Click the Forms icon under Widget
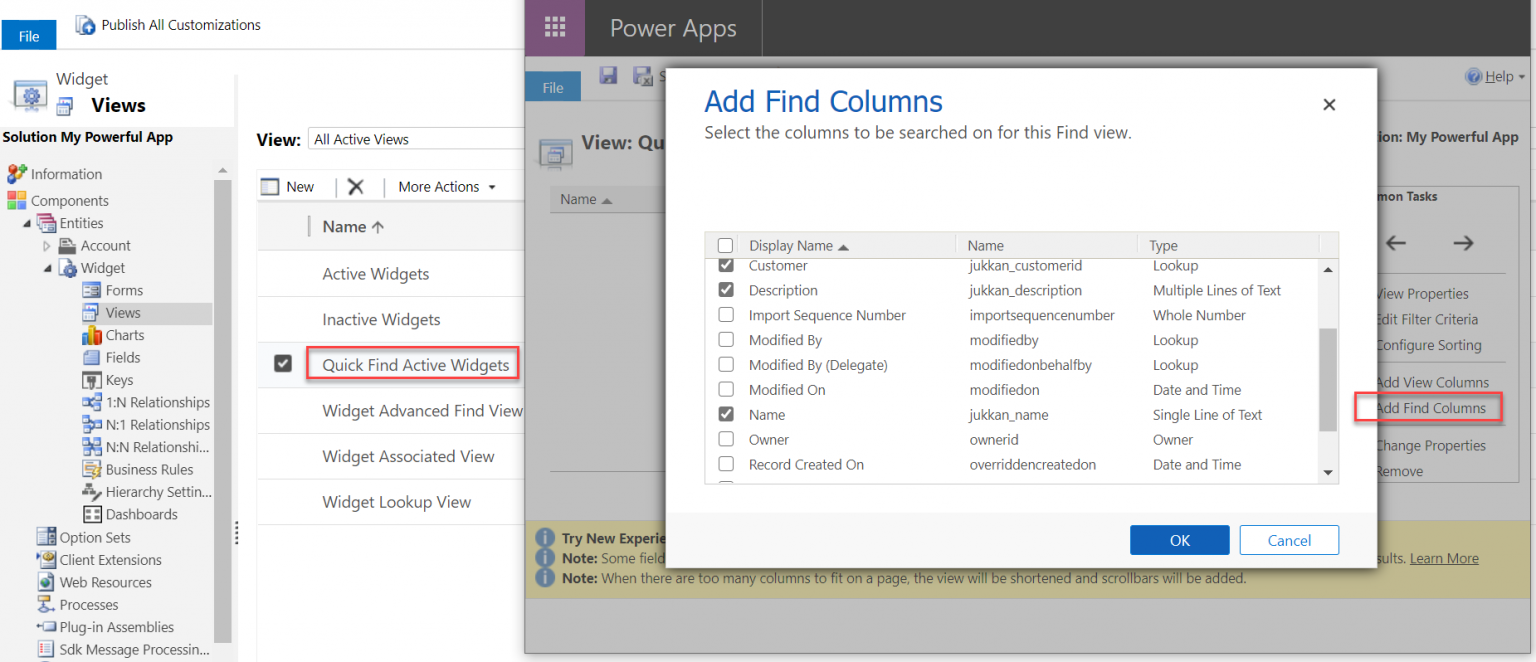Image resolution: width=1536 pixels, height=662 pixels. tap(91, 290)
